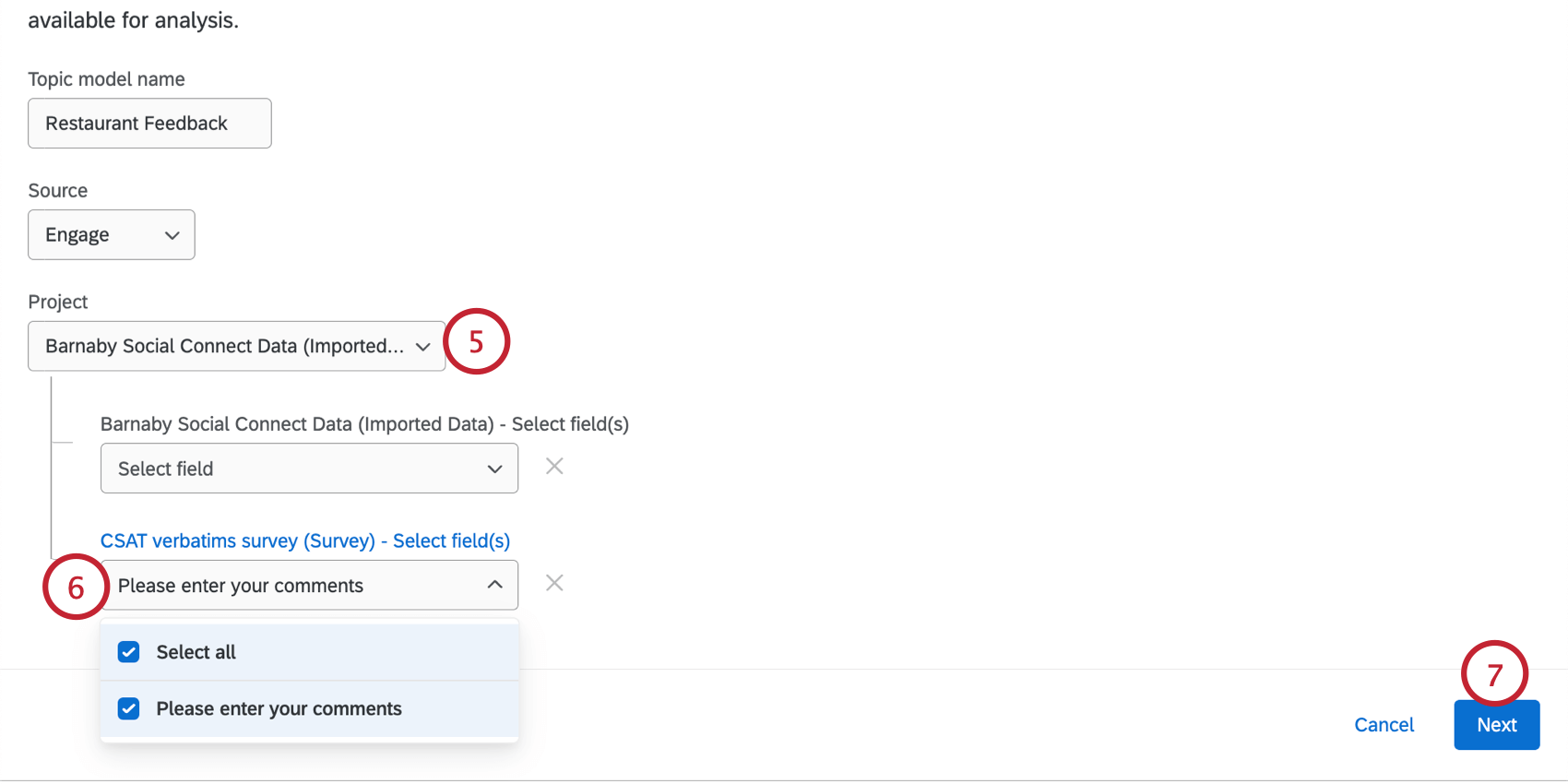The image size is (1568, 784).
Task: Open the Project dropdown for Barnaby Social Connect
Action: coord(236,347)
